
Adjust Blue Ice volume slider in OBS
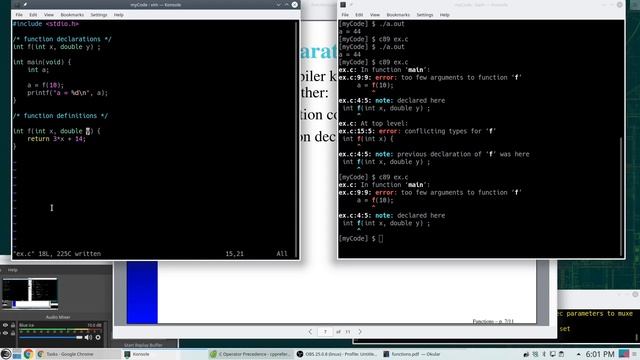50,338
